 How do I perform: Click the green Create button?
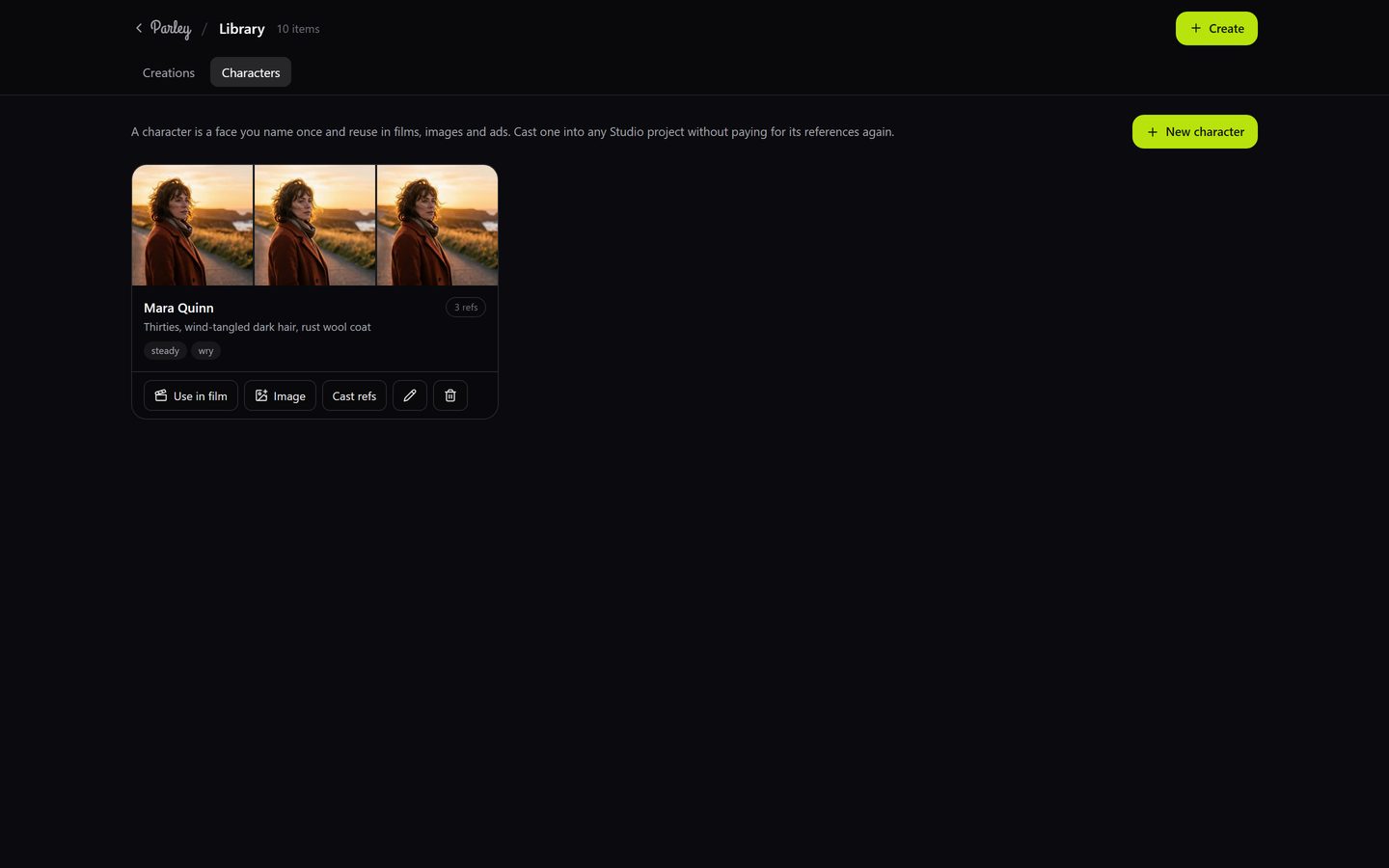1216,28
